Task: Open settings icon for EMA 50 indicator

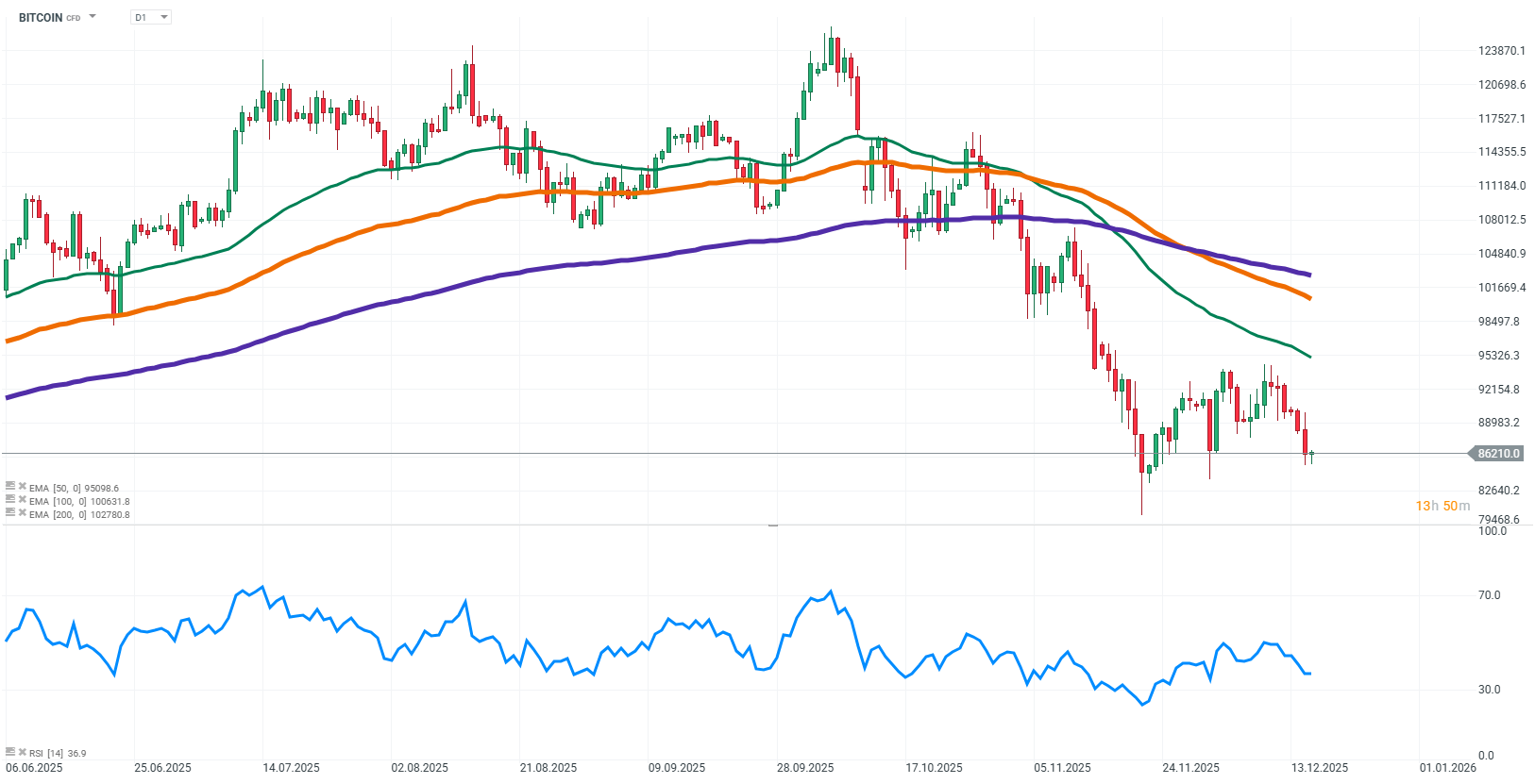Action: click(x=10, y=487)
